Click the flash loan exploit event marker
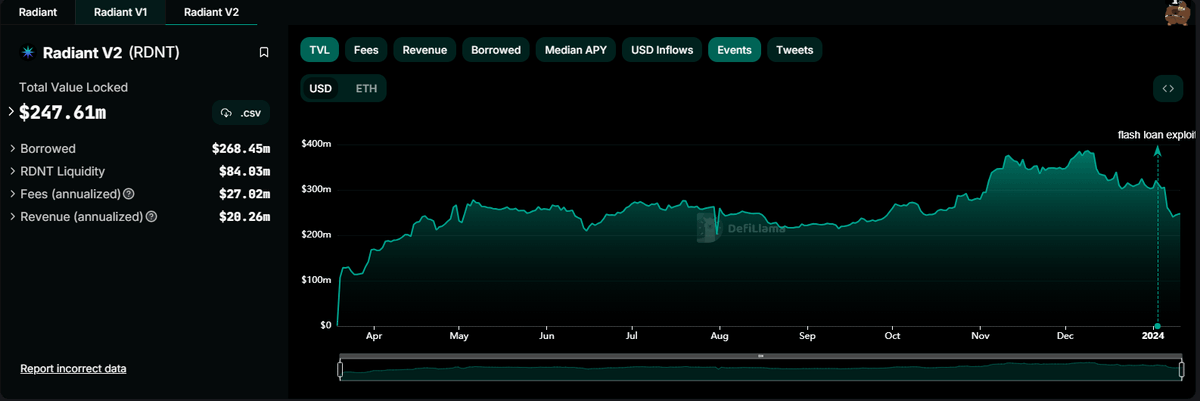Image resolution: width=1200 pixels, height=401 pixels. [1158, 326]
